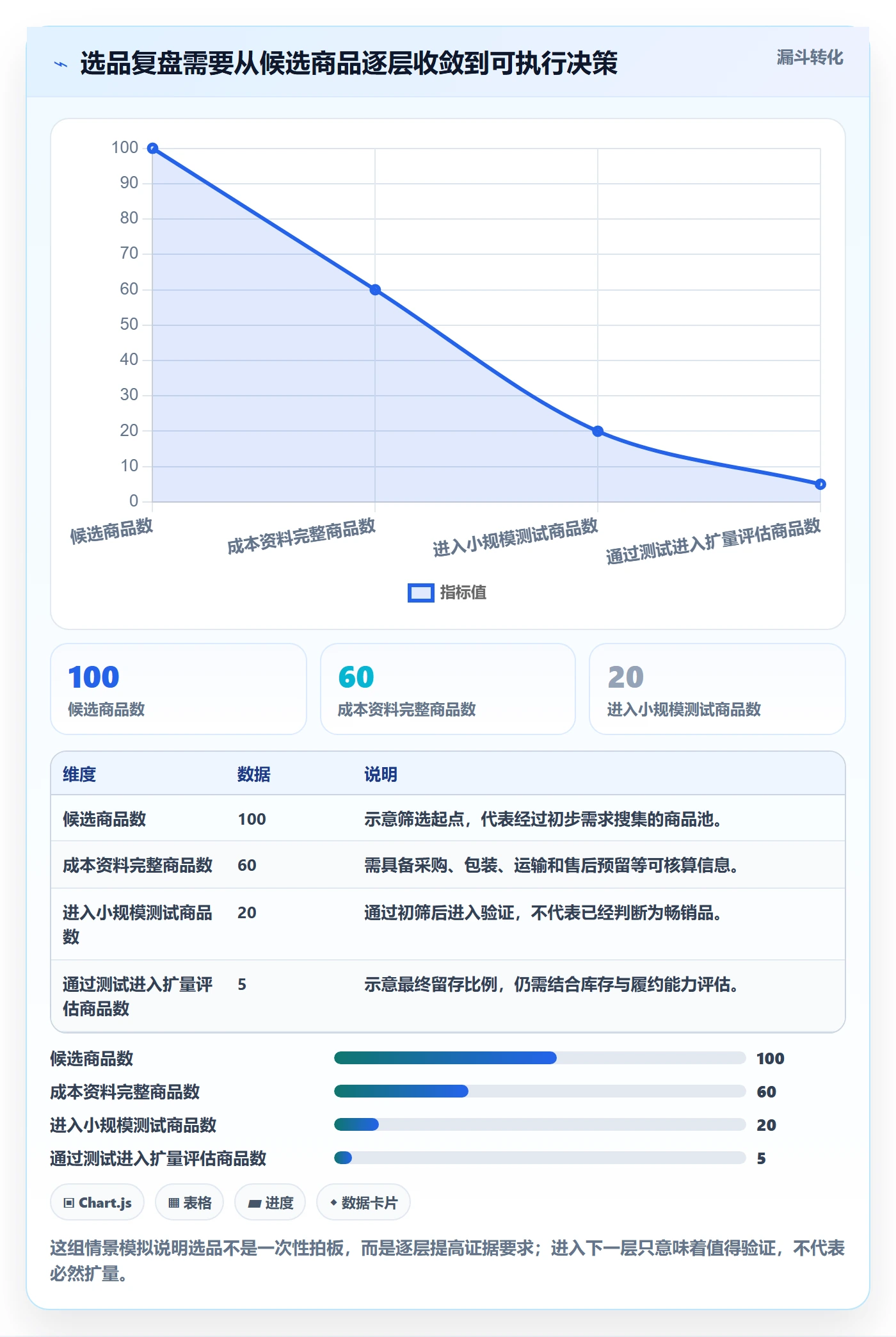Click the 数据卡片 tag chip
The width and height of the screenshot is (896, 1337).
click(364, 1203)
